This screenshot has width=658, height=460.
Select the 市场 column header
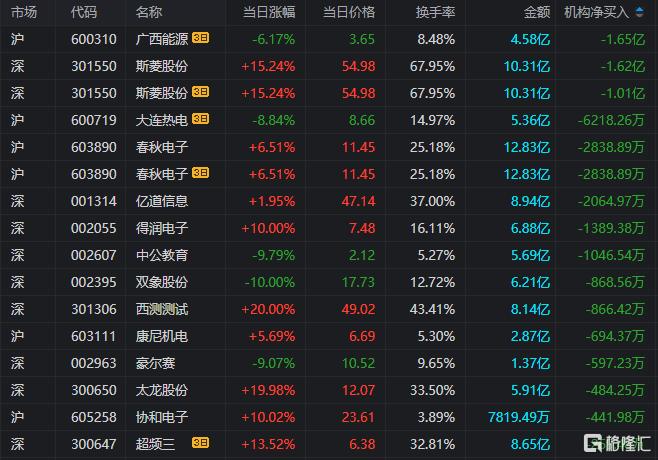24,12
